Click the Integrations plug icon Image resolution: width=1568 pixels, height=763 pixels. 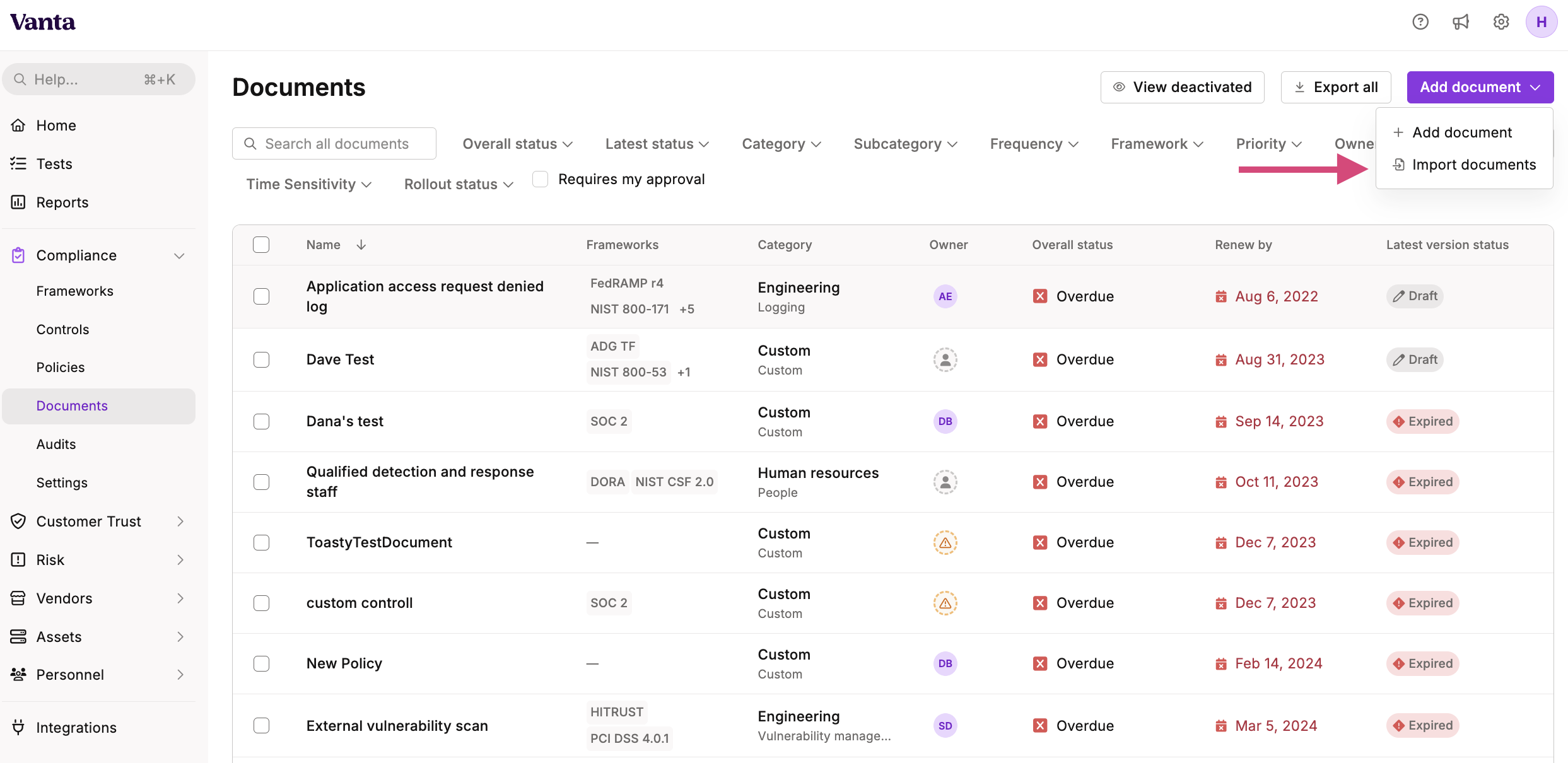(x=18, y=728)
